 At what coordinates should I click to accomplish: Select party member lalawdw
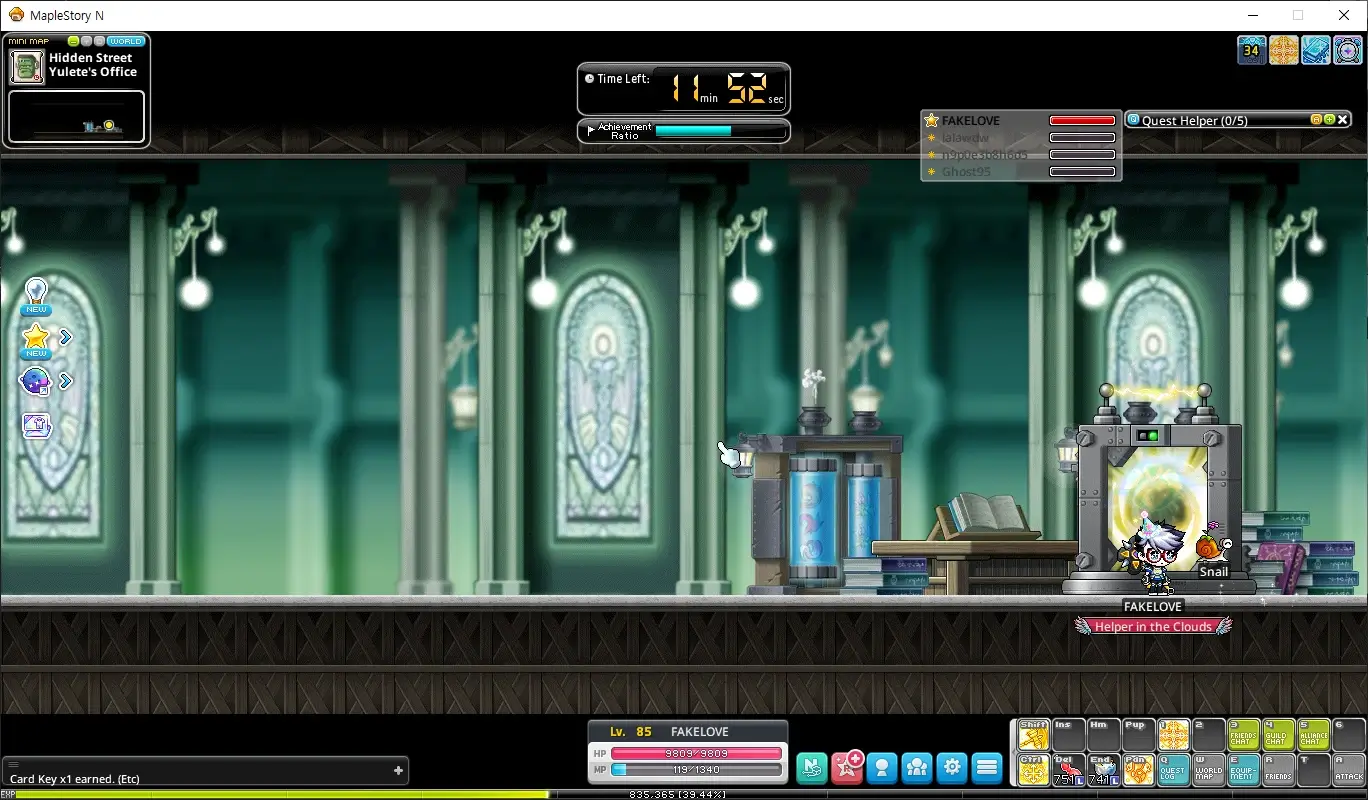[x=964, y=137]
